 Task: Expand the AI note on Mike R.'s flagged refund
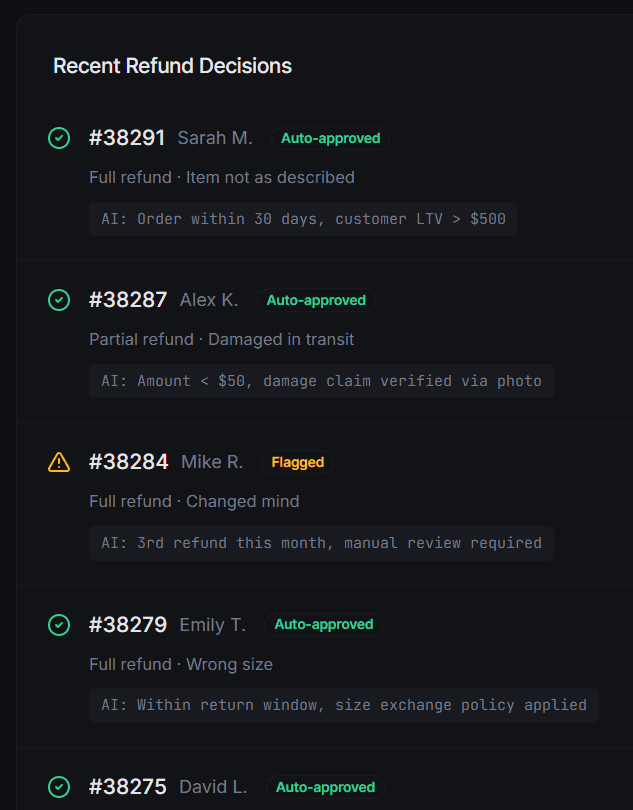pyautogui.click(x=320, y=543)
